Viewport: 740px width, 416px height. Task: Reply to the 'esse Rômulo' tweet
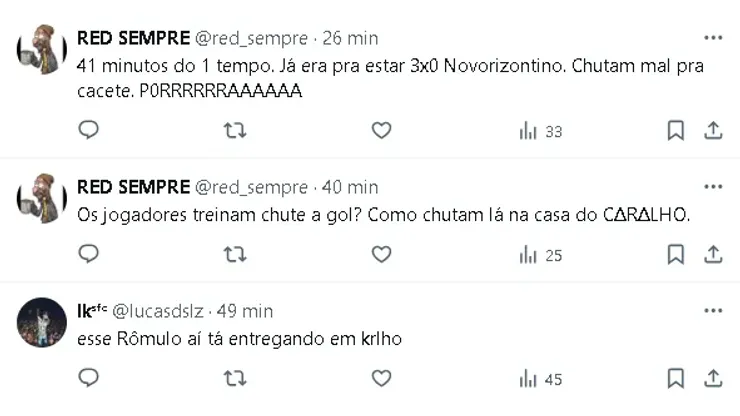pos(89,379)
